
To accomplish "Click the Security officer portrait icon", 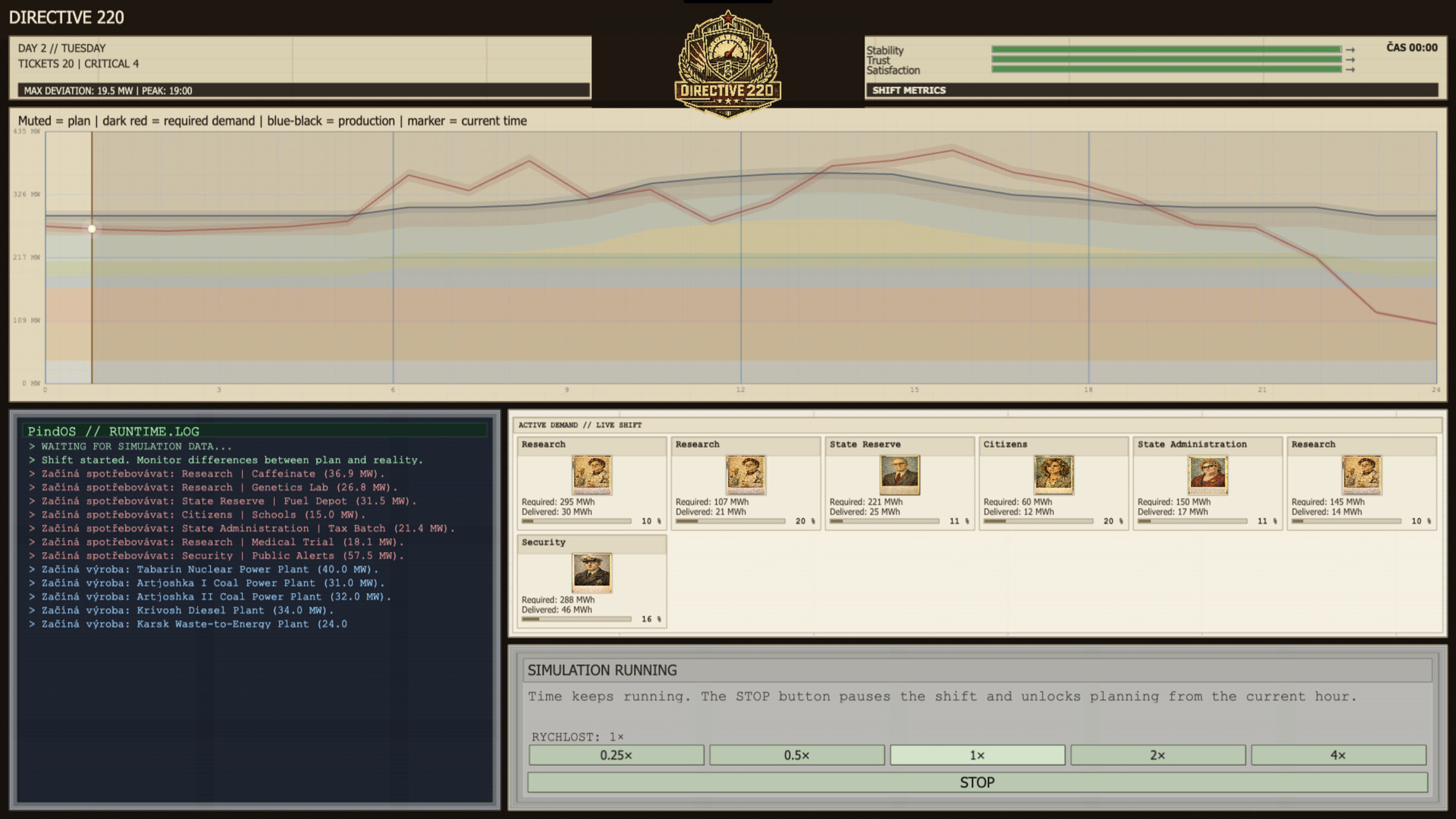I will (x=591, y=573).
